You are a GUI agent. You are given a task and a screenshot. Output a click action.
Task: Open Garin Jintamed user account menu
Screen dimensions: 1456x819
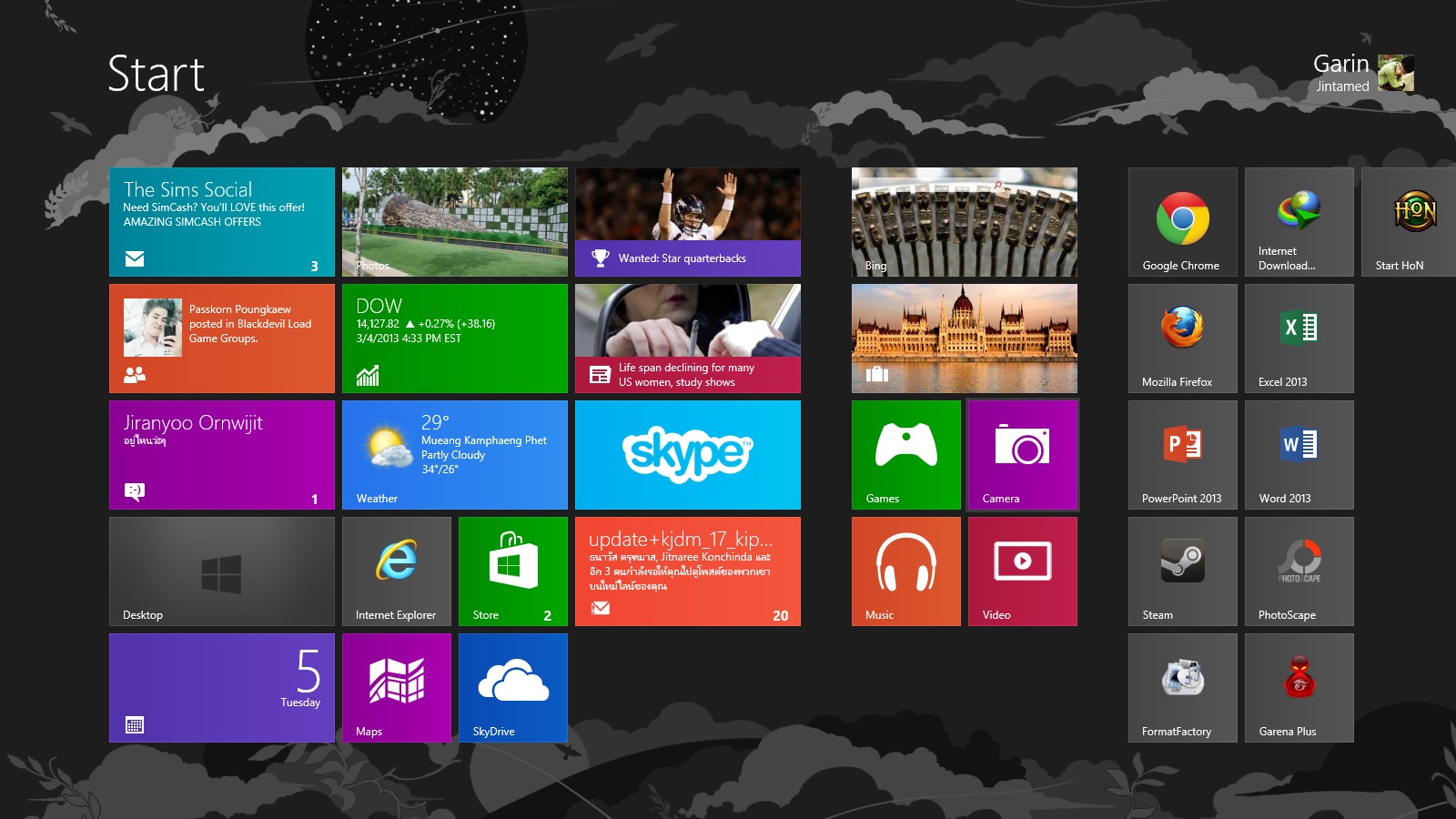point(1363,73)
